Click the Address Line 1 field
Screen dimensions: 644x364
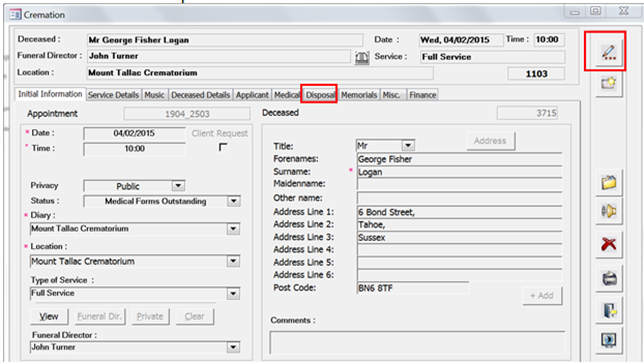pos(459,212)
